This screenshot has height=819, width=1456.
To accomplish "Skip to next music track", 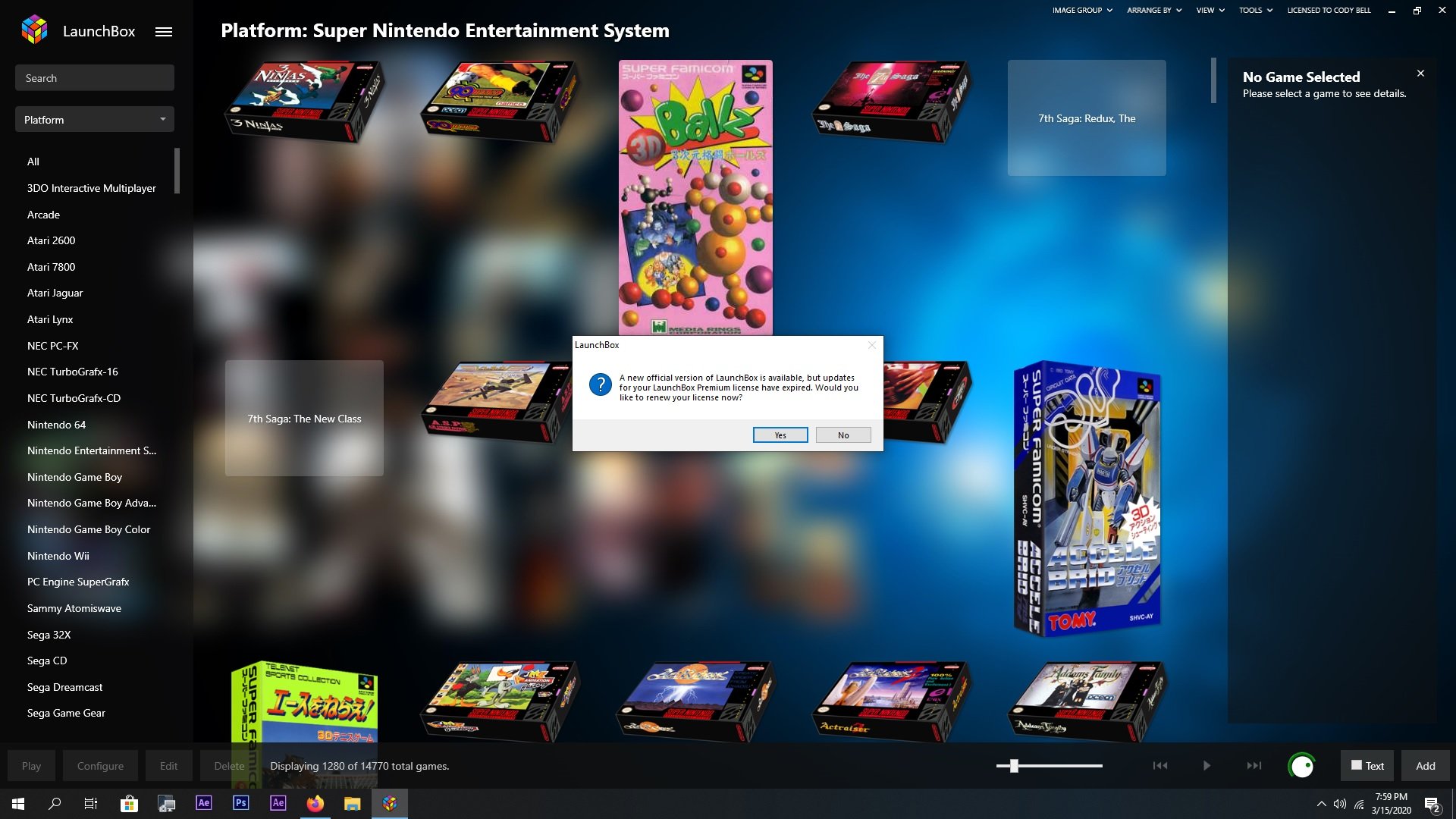I will point(1254,766).
